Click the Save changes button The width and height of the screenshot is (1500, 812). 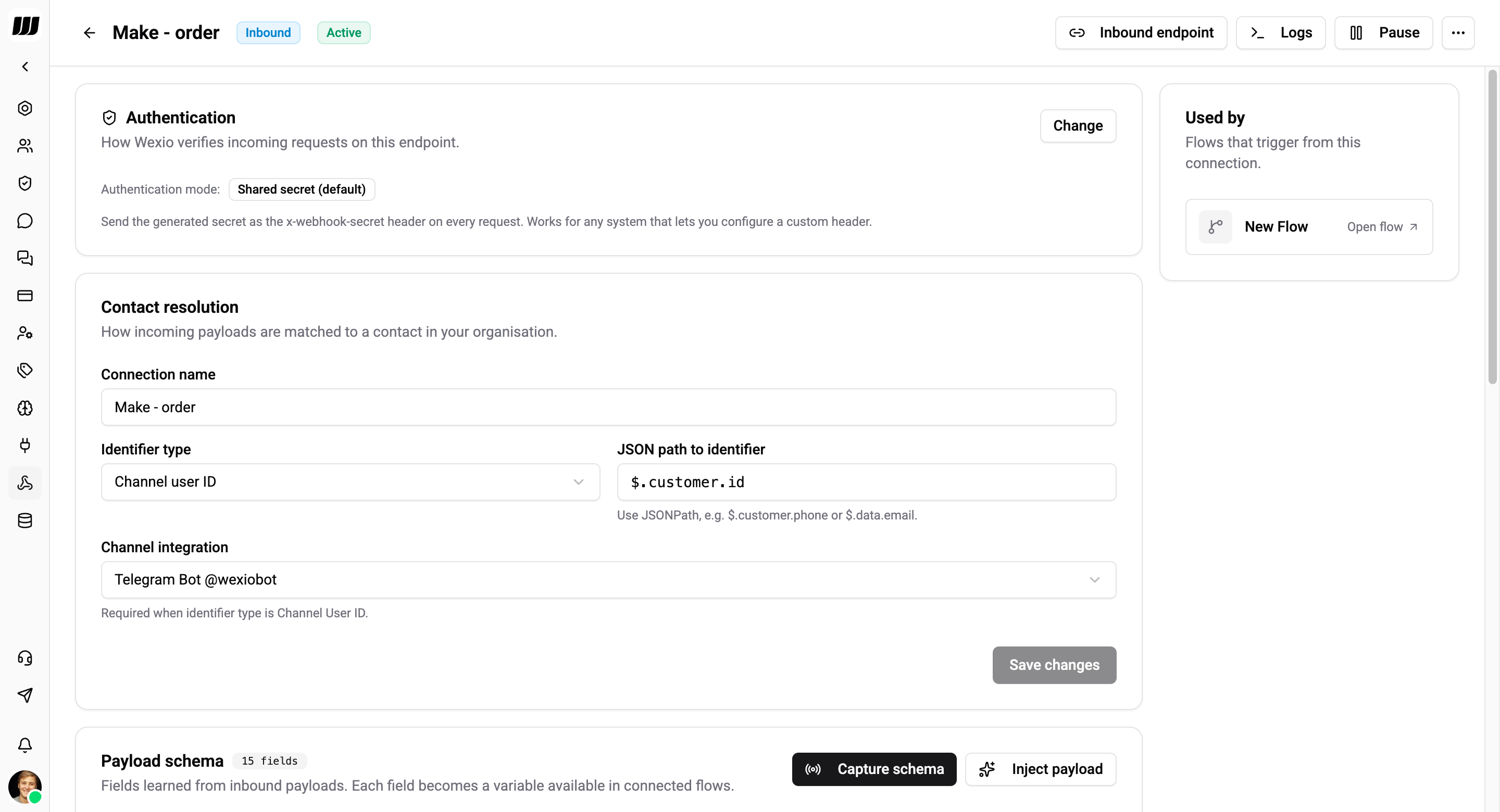(x=1053, y=665)
